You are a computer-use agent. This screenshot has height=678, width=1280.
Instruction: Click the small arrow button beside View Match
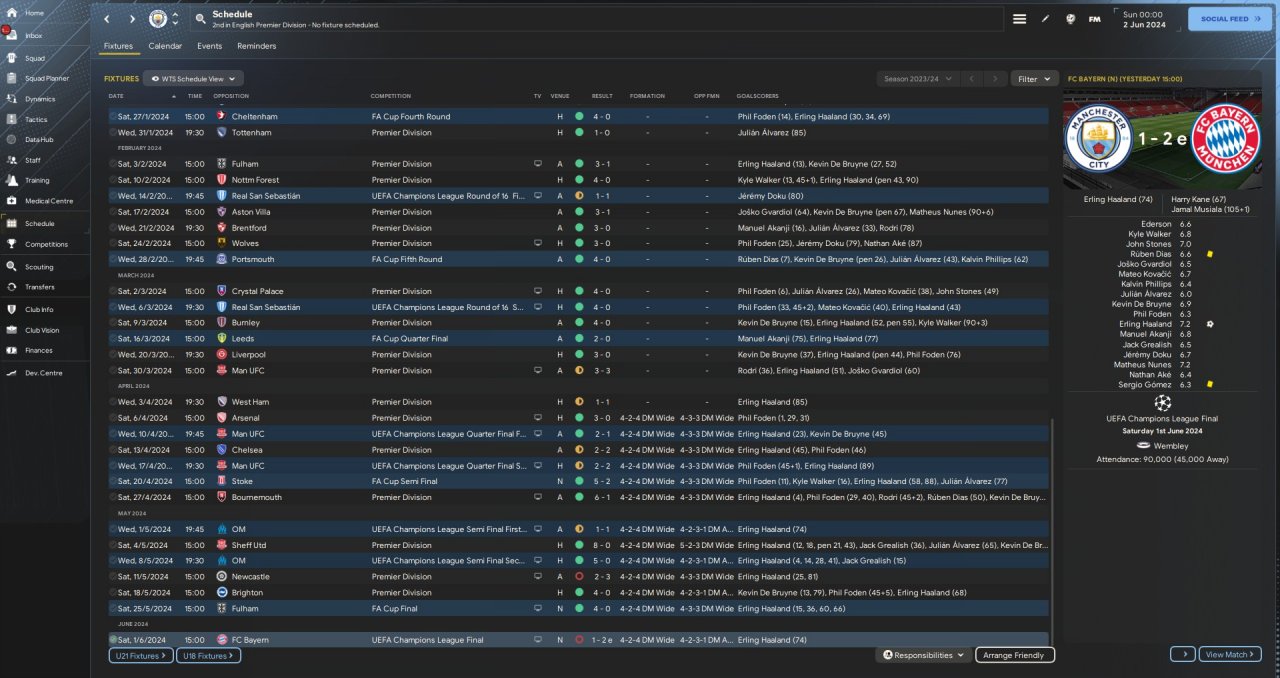click(x=1183, y=654)
